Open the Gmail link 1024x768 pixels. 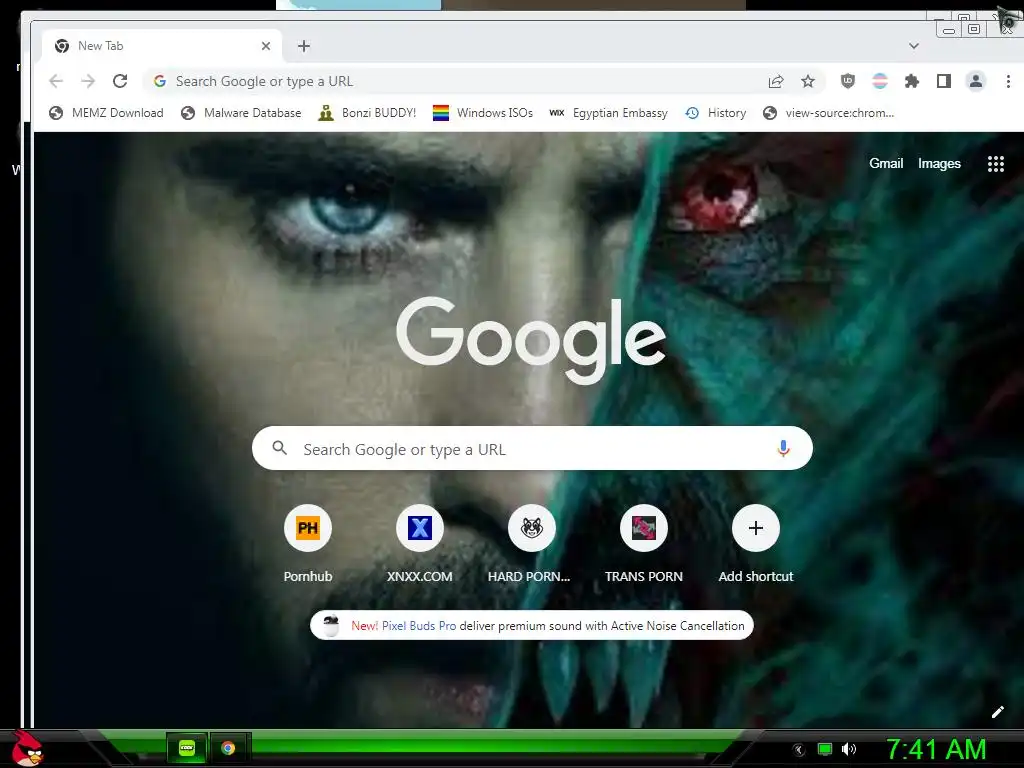click(886, 163)
